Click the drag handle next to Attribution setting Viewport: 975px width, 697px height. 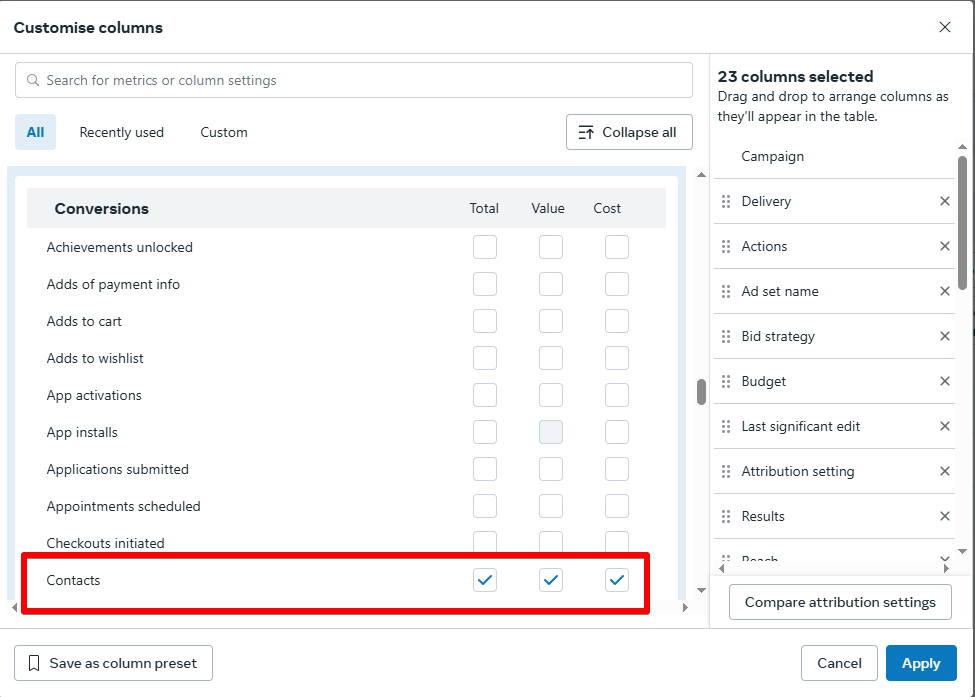tap(726, 471)
